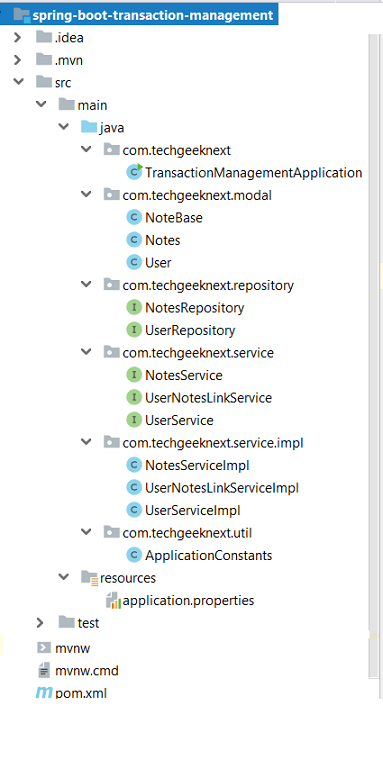Collapse the com.techgeeknext.util package
The width and height of the screenshot is (383, 769).
tap(86, 532)
